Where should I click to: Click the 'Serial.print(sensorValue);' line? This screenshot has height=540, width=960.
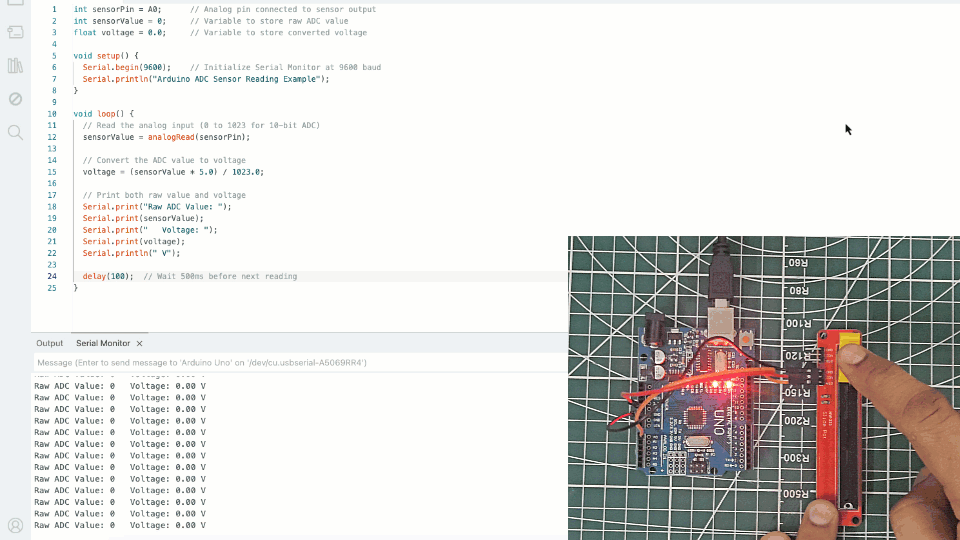click(143, 219)
